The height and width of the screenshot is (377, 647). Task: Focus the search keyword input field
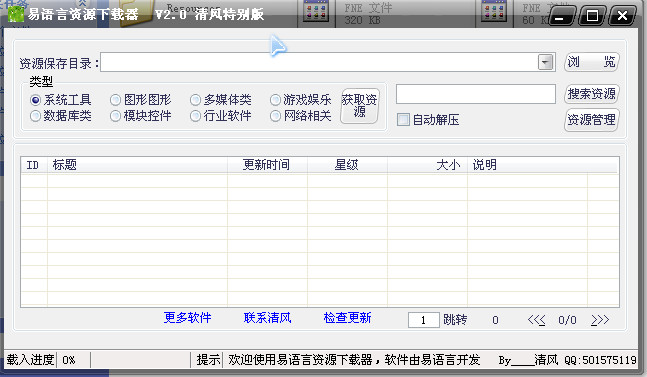pyautogui.click(x=476, y=94)
